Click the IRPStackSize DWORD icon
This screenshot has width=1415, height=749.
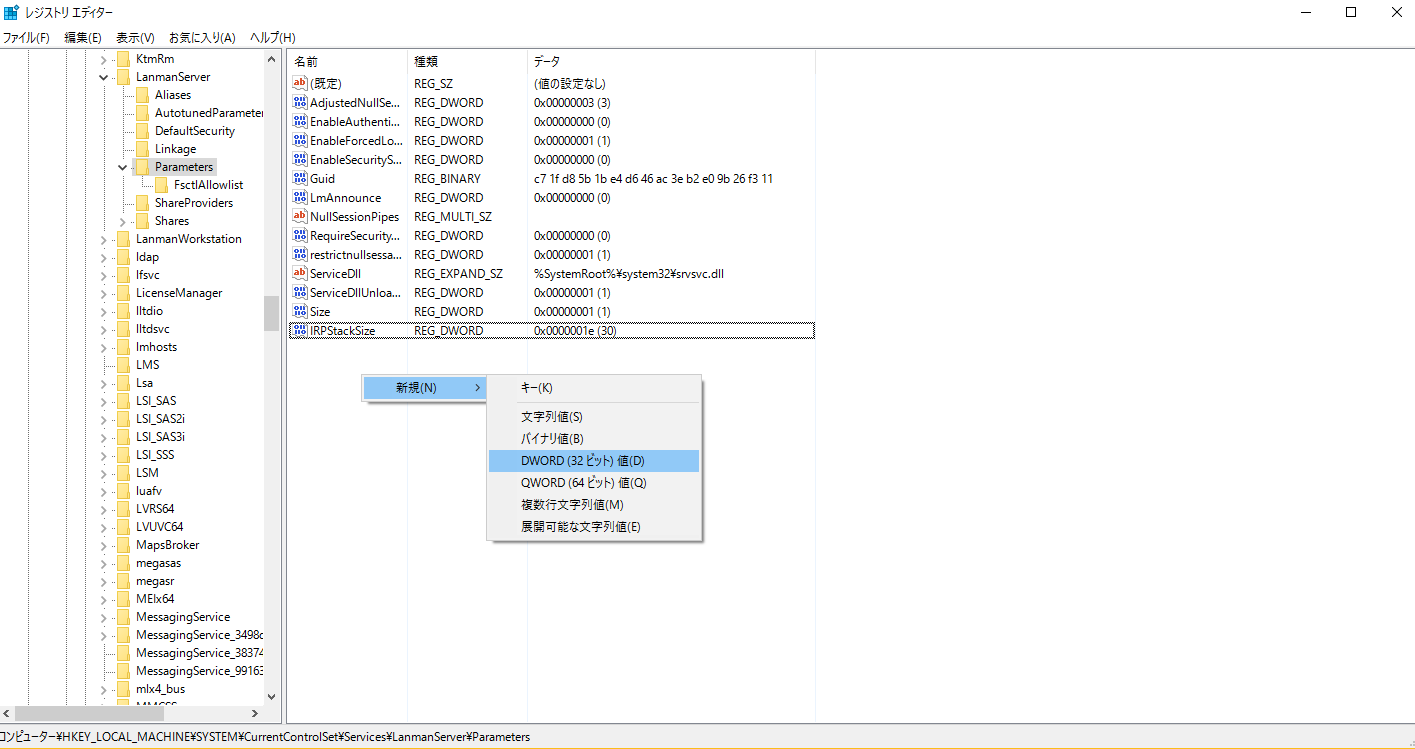(x=299, y=330)
